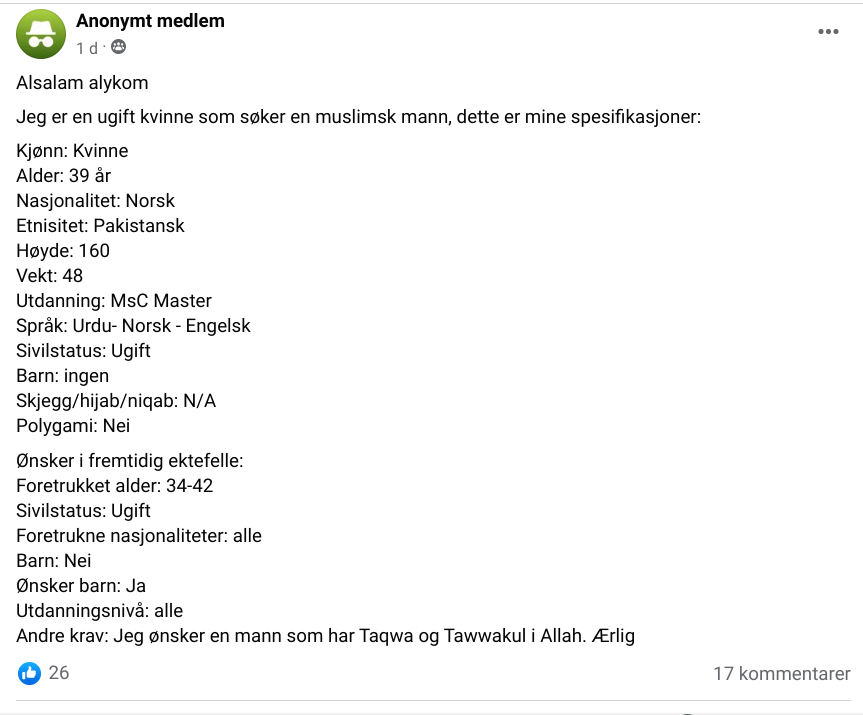Click the "Alsalam alykom" greeting text

(82, 83)
